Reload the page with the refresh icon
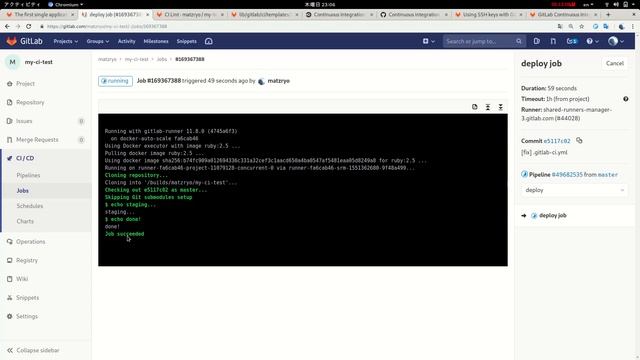640x360 pixels. [x=29, y=26]
